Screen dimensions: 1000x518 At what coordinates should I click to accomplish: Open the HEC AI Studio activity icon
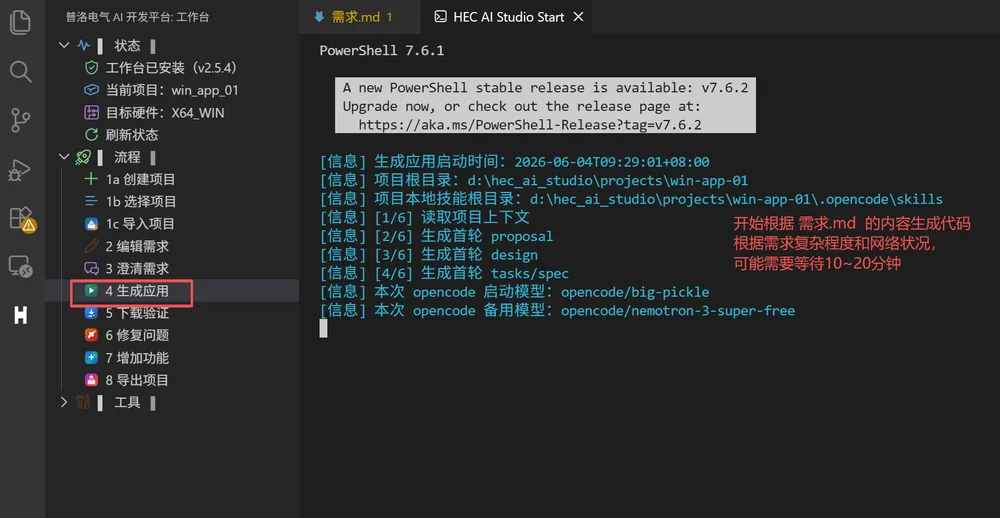point(20,314)
